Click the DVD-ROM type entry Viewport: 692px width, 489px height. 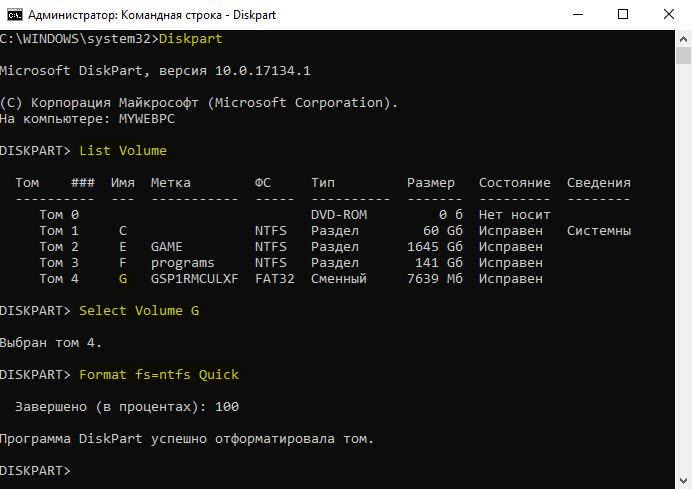coord(339,215)
